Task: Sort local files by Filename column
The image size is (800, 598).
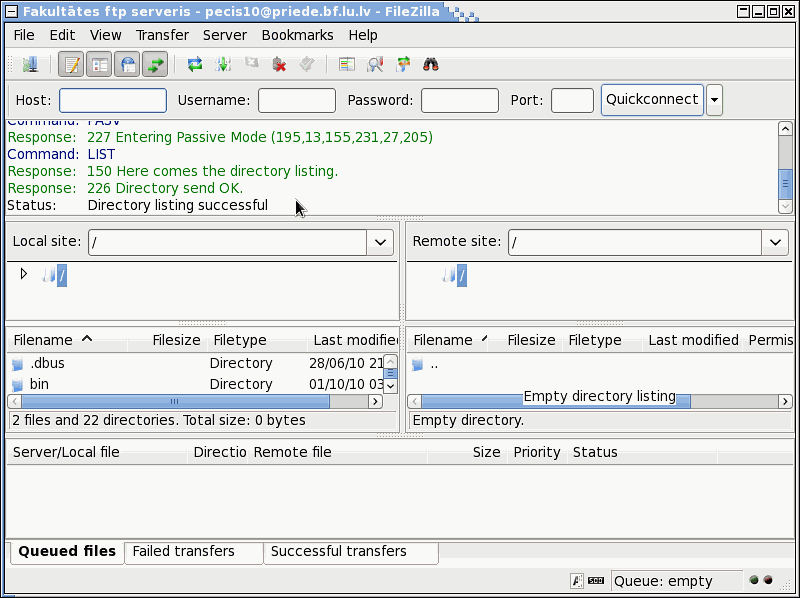Action: pyautogui.click(x=67, y=340)
